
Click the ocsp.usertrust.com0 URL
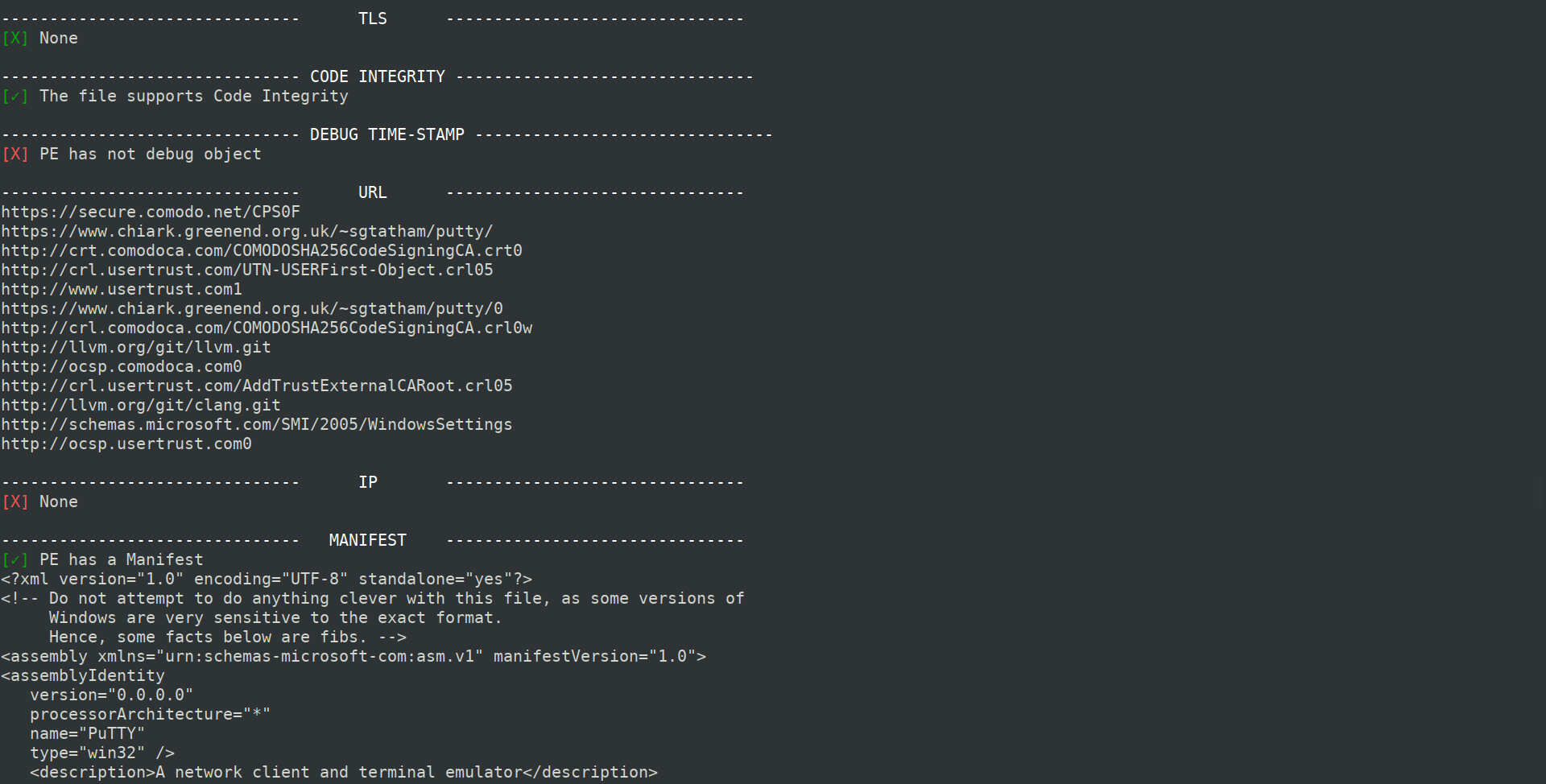126,444
